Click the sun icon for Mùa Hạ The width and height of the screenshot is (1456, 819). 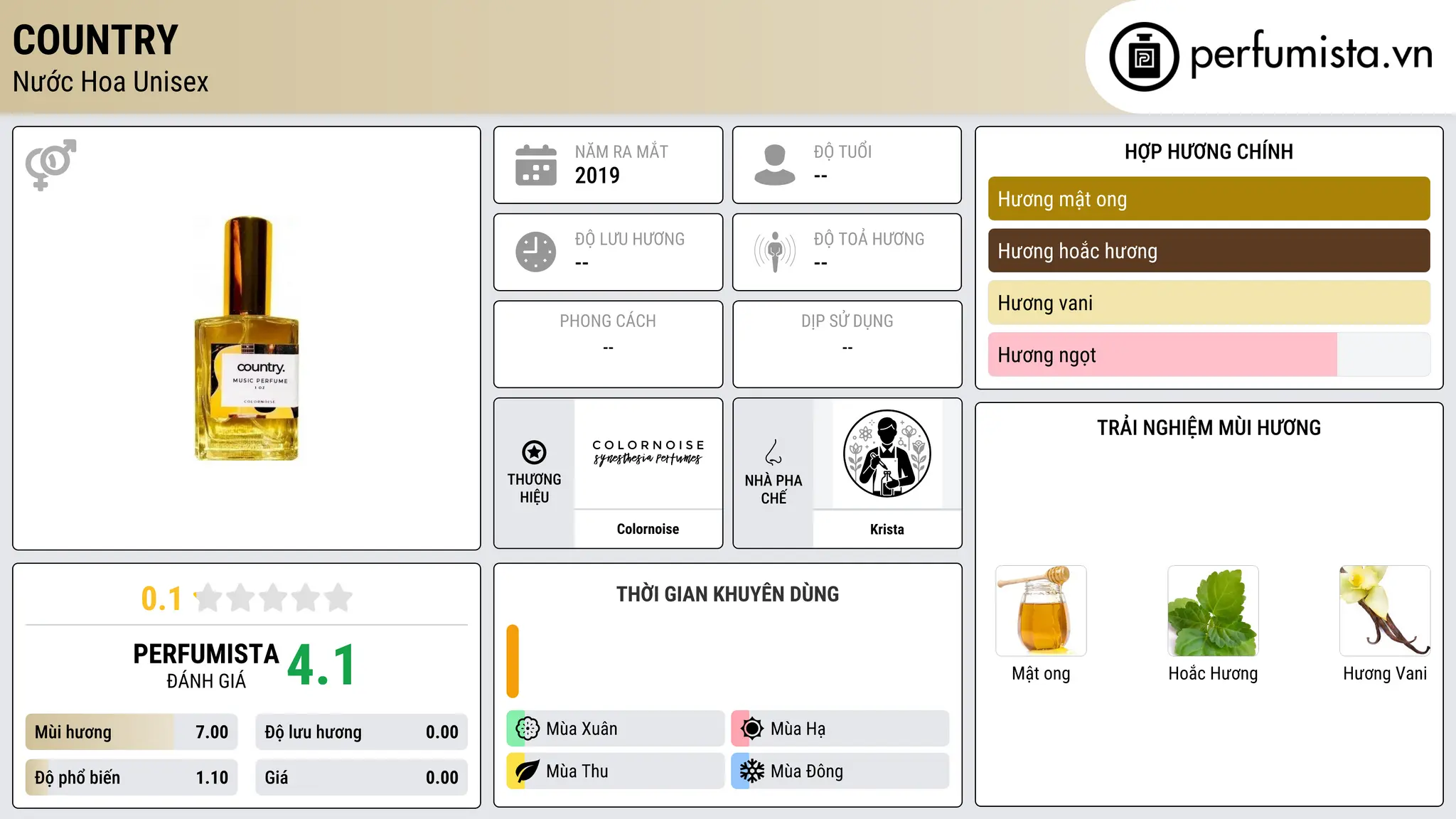click(x=752, y=728)
